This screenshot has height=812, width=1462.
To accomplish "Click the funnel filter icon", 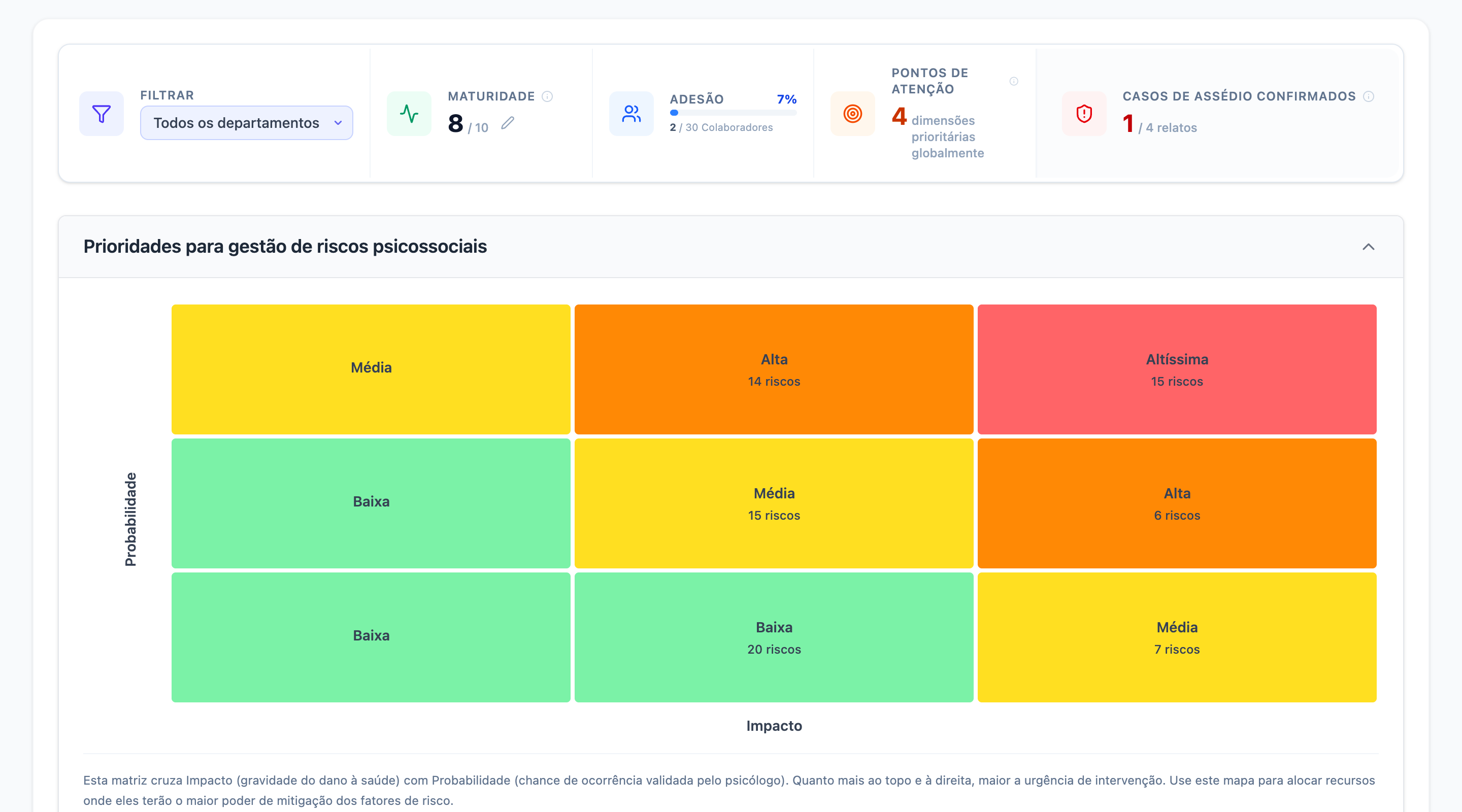I will pos(101,114).
